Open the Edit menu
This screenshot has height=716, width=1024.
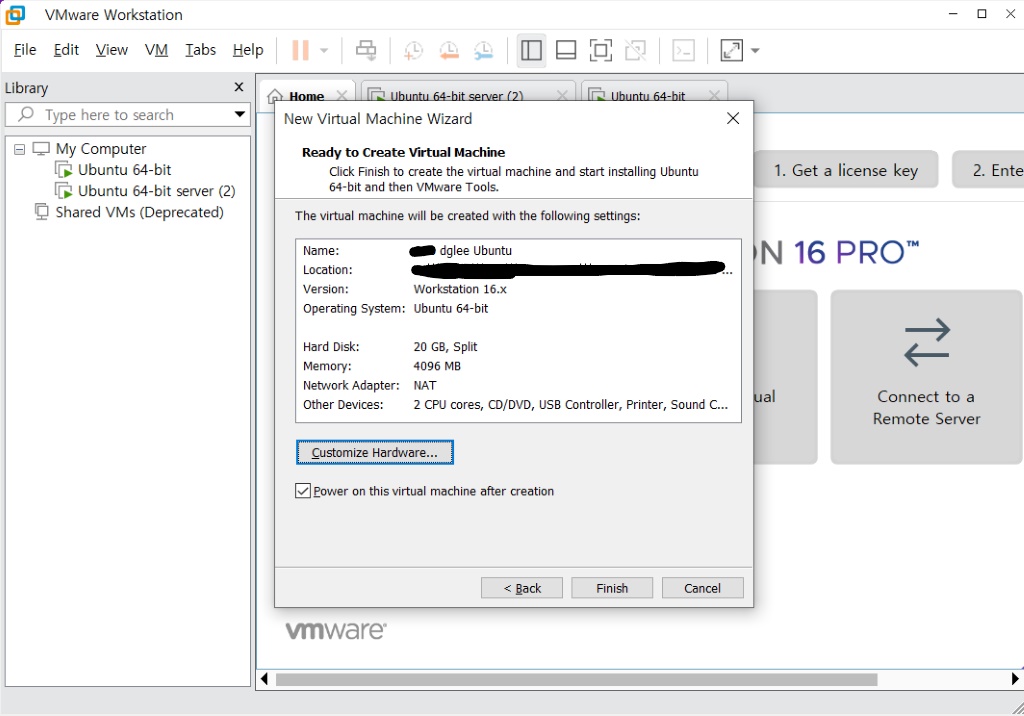coord(66,50)
